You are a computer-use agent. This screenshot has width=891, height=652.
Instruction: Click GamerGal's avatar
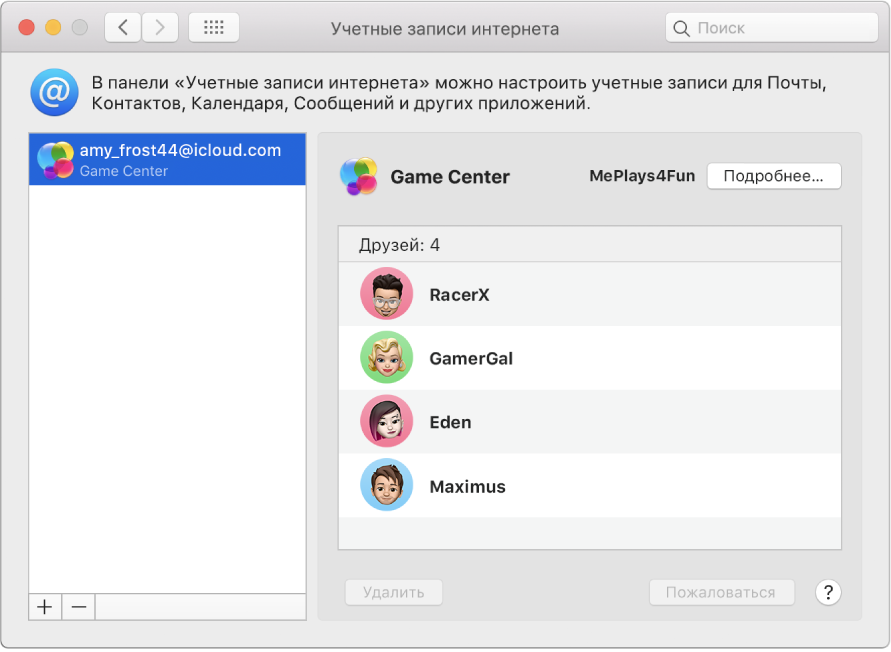click(386, 358)
